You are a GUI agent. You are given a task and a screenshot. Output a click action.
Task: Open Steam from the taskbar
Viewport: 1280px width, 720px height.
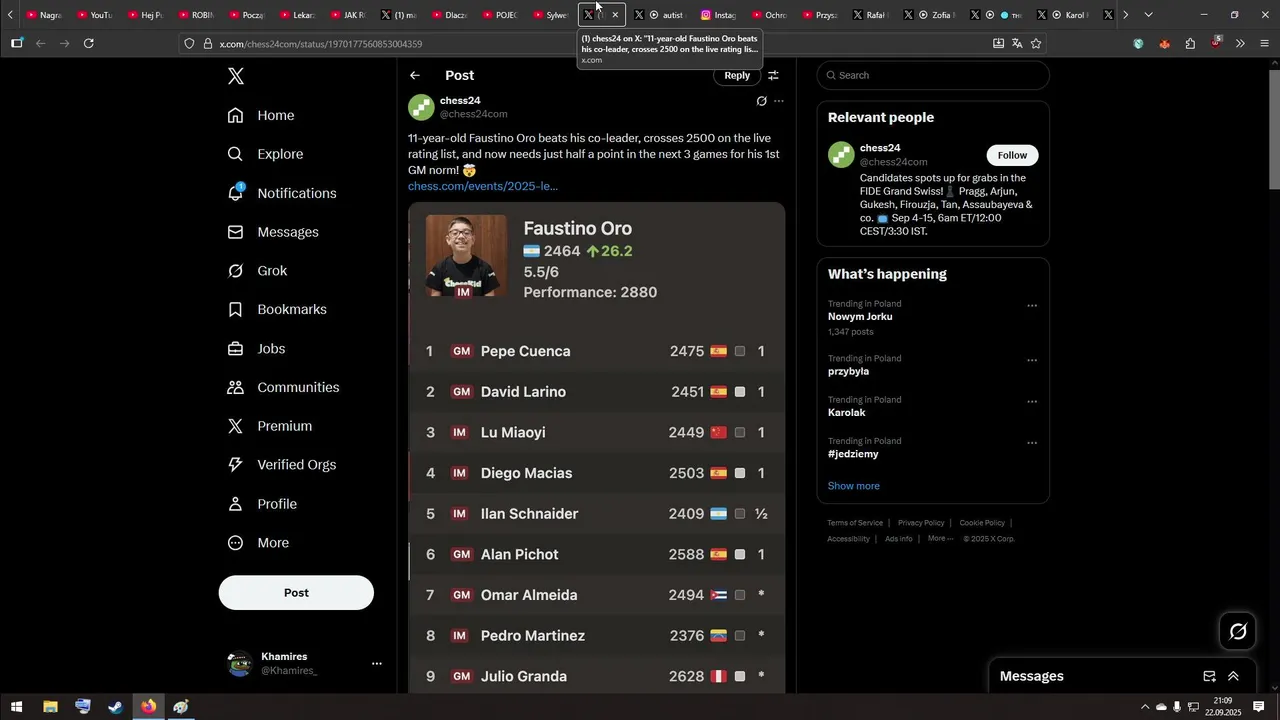tap(116, 706)
